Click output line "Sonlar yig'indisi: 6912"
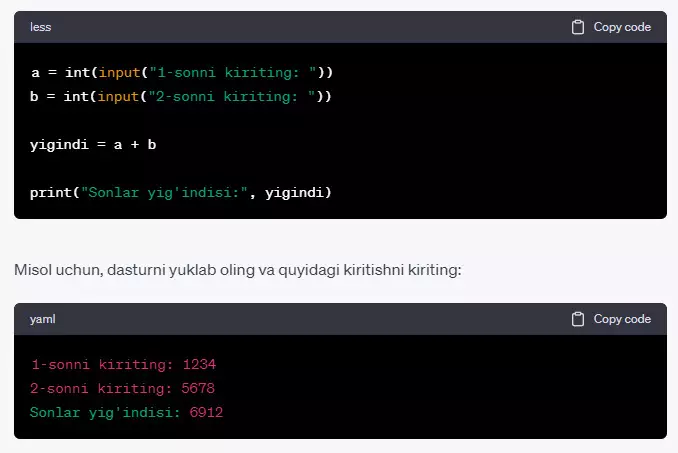The width and height of the screenshot is (678, 453). tap(126, 412)
